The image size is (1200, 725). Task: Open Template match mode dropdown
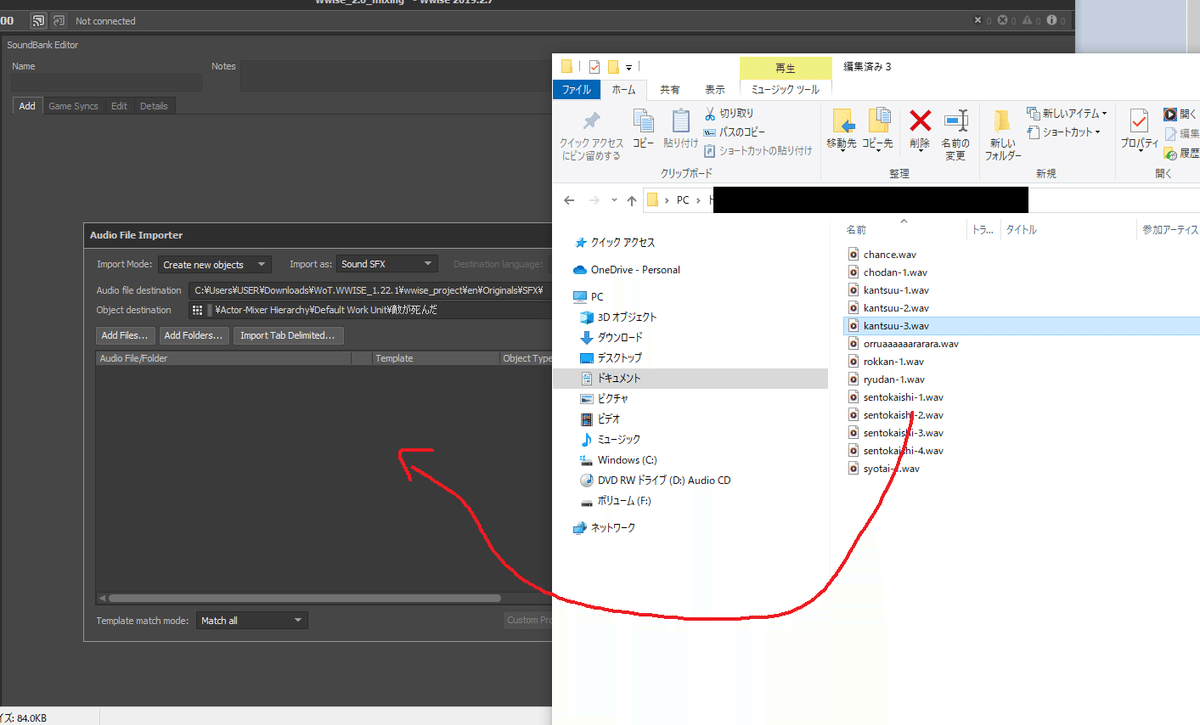pyautogui.click(x=251, y=620)
